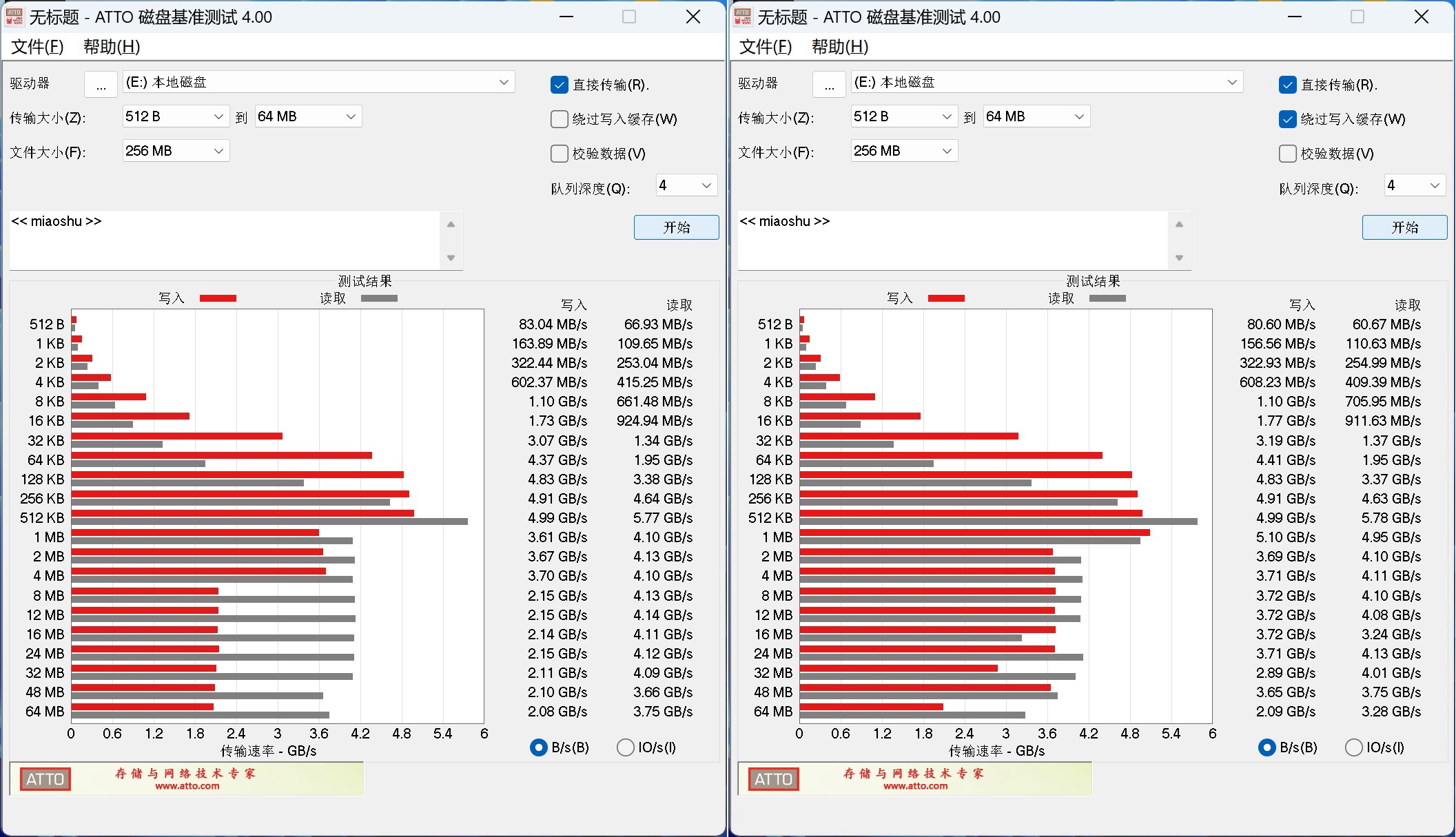Click 5.78 GB/s read value in right window

tap(1391, 517)
